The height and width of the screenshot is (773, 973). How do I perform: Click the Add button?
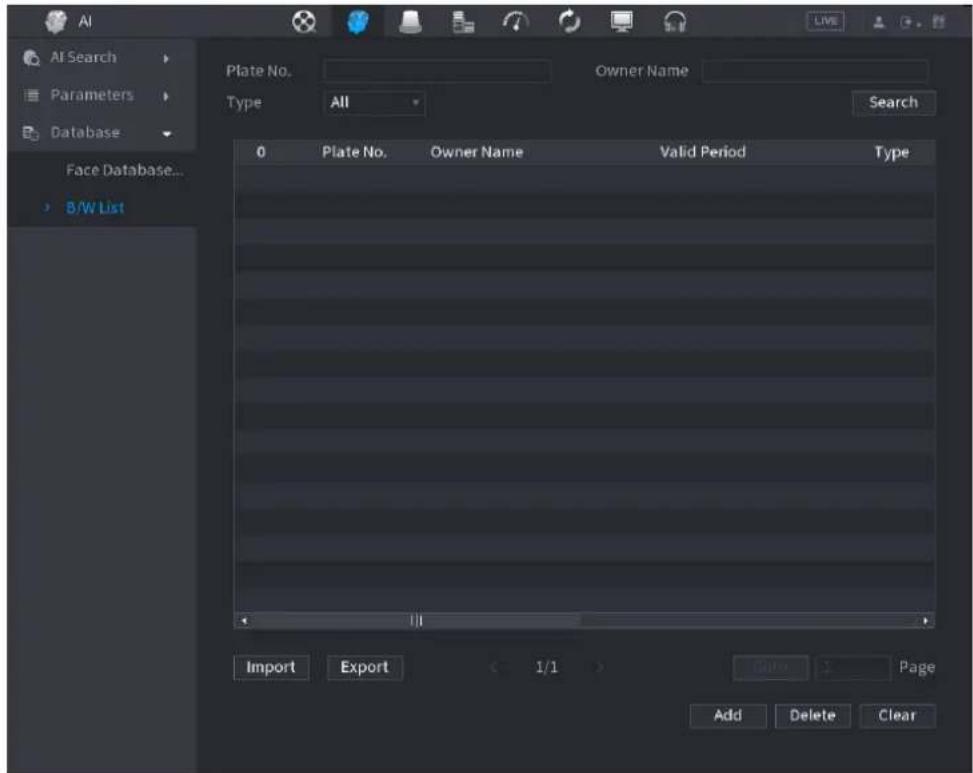[728, 715]
